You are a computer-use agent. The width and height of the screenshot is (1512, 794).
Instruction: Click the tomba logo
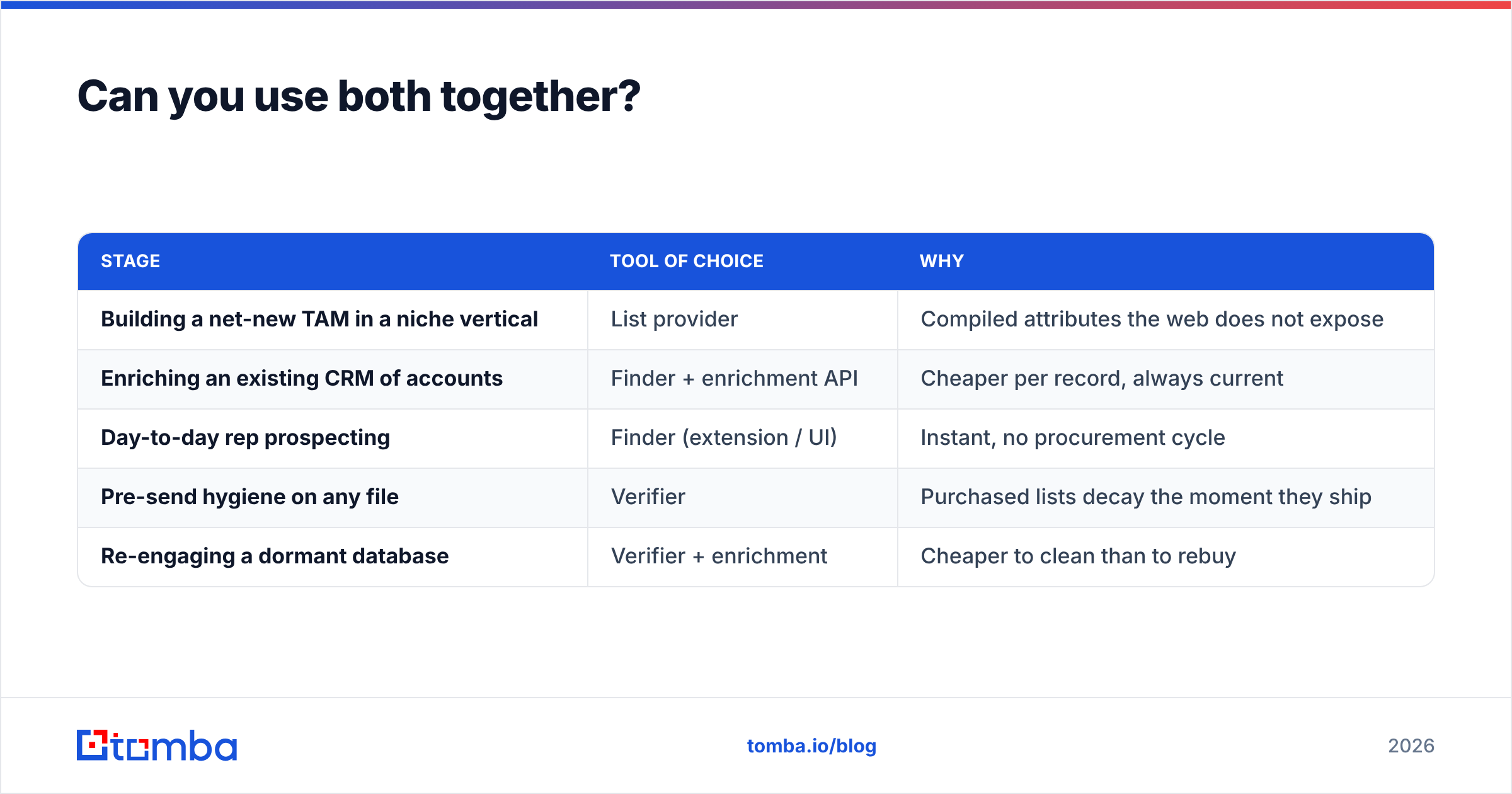point(157,745)
